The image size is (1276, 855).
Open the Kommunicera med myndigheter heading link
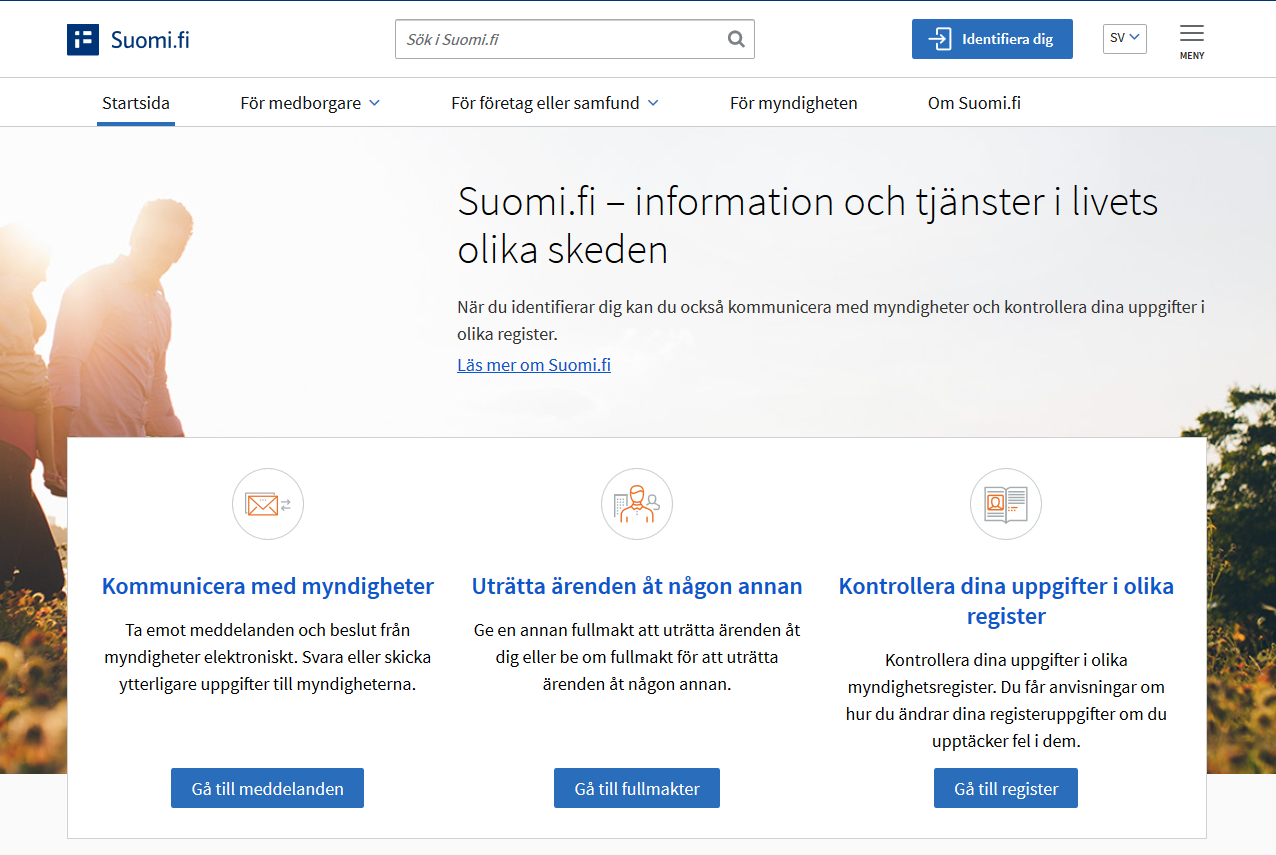point(268,586)
